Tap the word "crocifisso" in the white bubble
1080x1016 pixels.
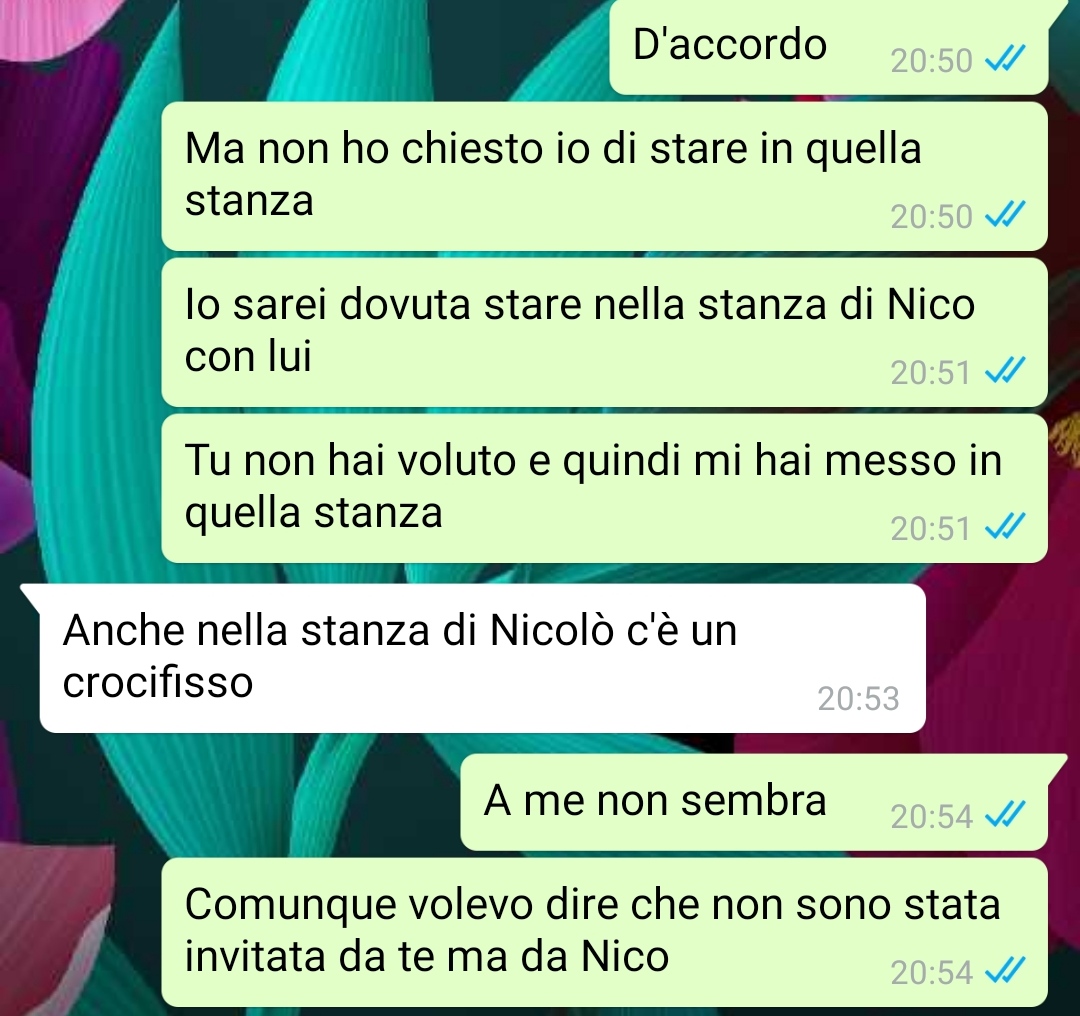(x=158, y=683)
